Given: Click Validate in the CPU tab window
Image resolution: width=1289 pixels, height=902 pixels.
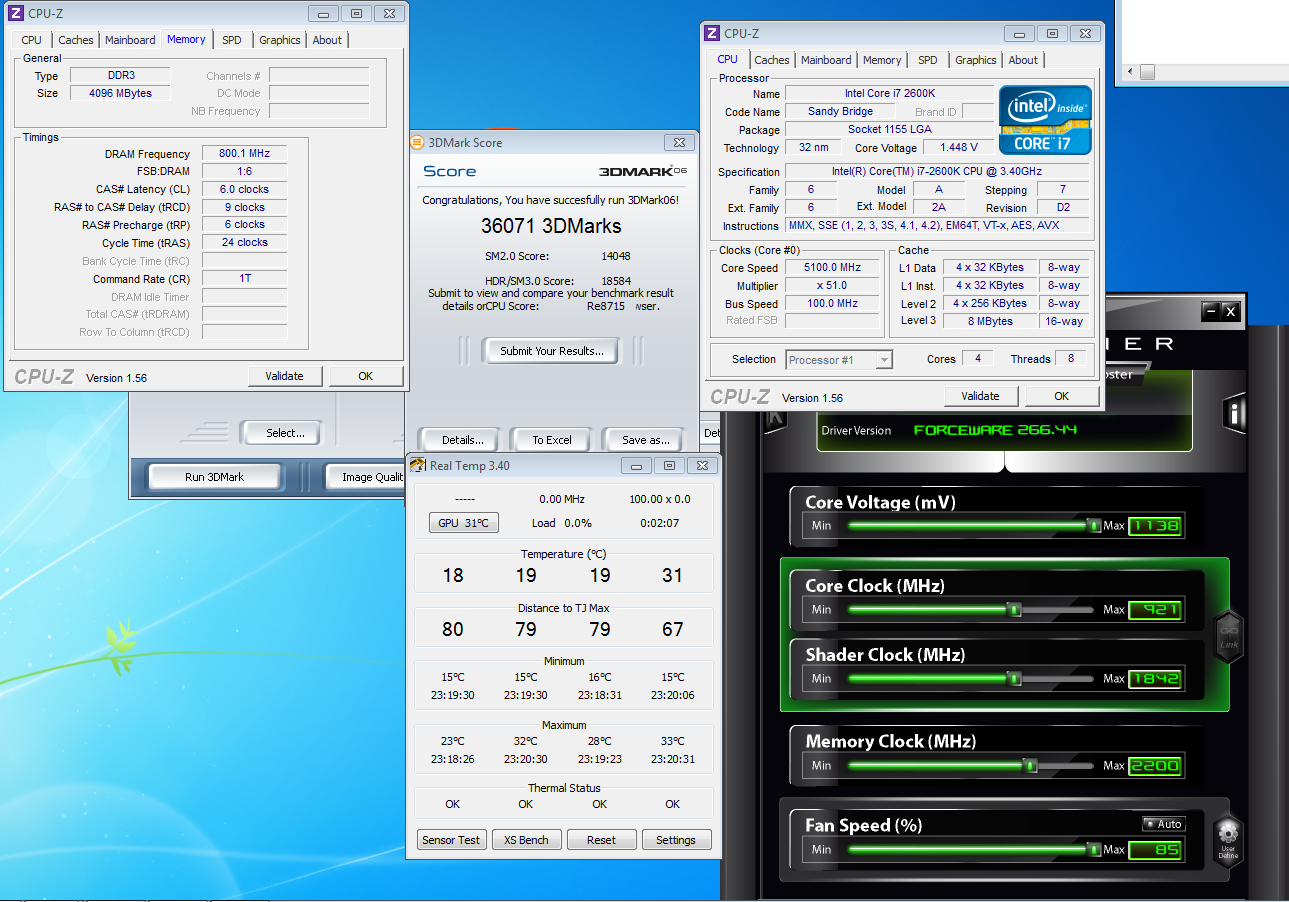Looking at the screenshot, I should [981, 396].
